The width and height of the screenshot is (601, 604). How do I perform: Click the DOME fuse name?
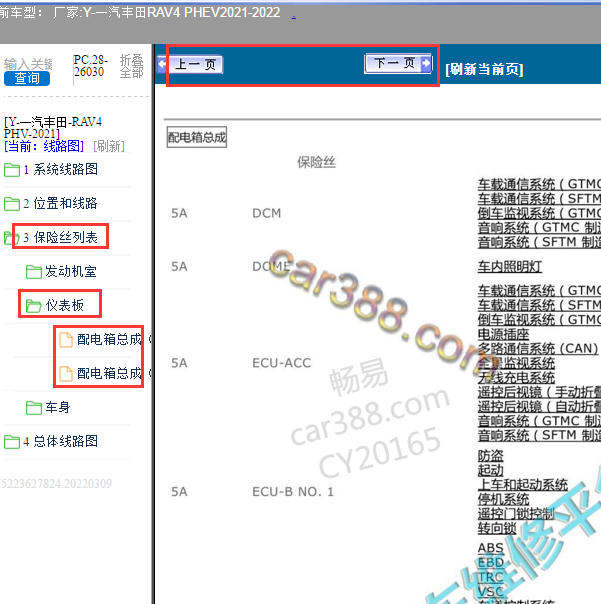pos(272,266)
